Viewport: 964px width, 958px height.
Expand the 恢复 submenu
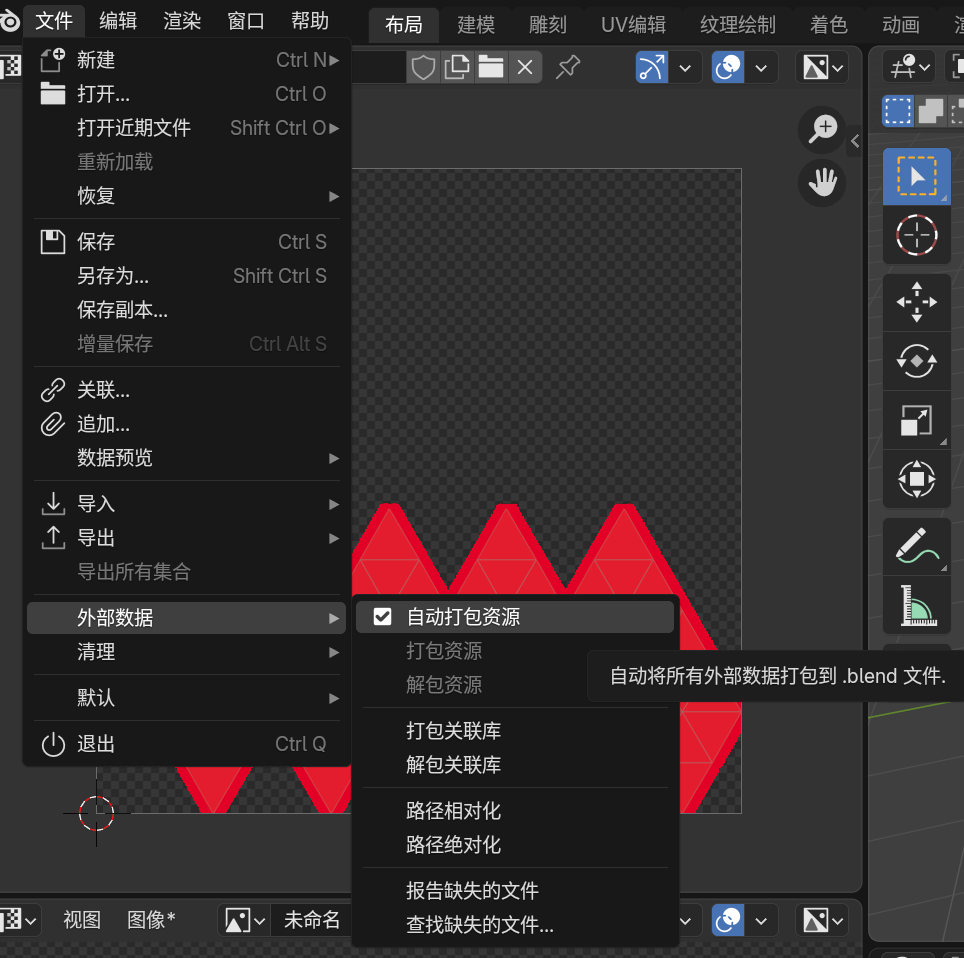tap(187, 196)
